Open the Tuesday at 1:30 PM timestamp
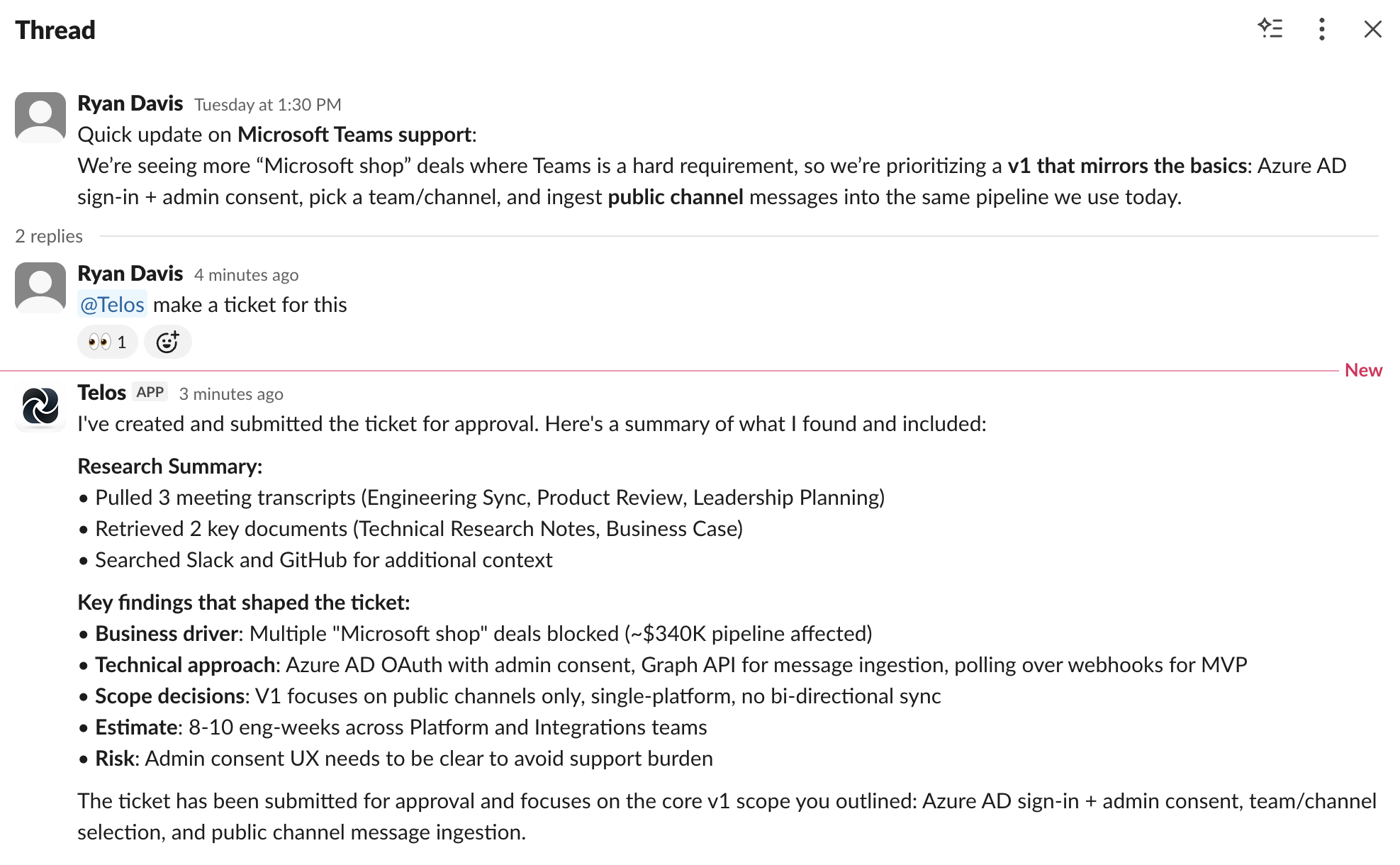The height and width of the screenshot is (865, 1400). 268,104
